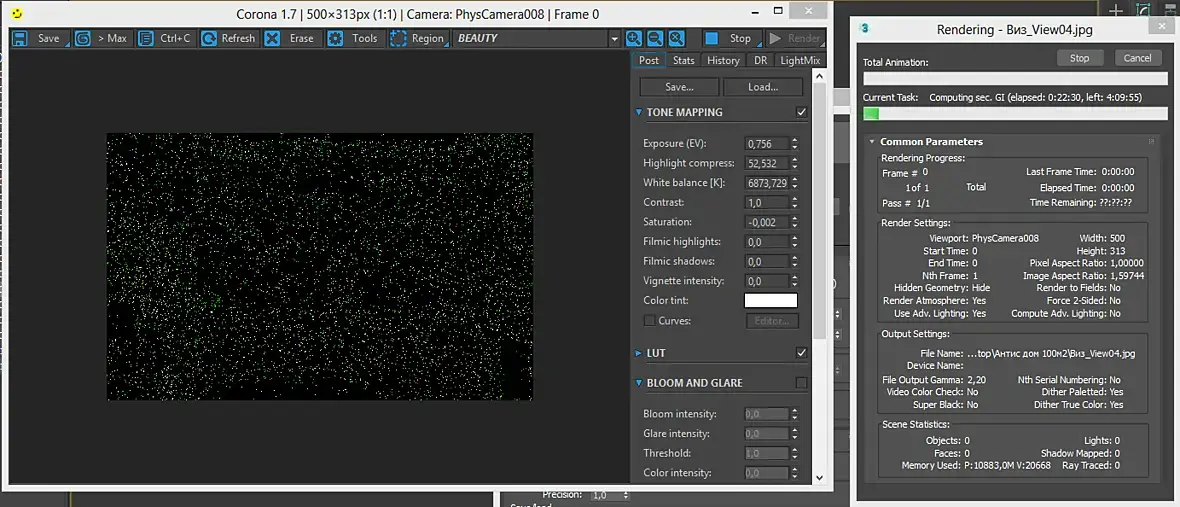Open the Color tint white swatch
Viewport: 1180px width, 507px height.
click(771, 300)
